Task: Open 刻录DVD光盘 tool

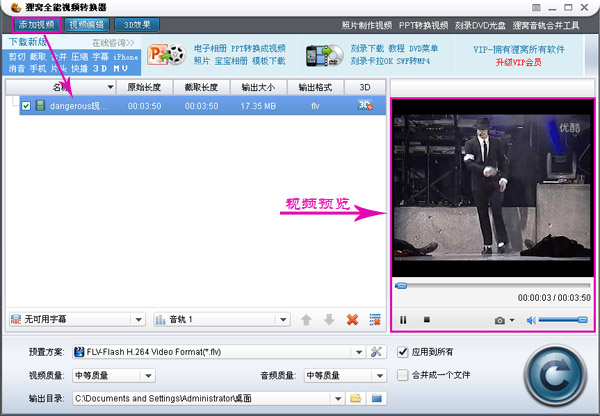Action: (480, 25)
